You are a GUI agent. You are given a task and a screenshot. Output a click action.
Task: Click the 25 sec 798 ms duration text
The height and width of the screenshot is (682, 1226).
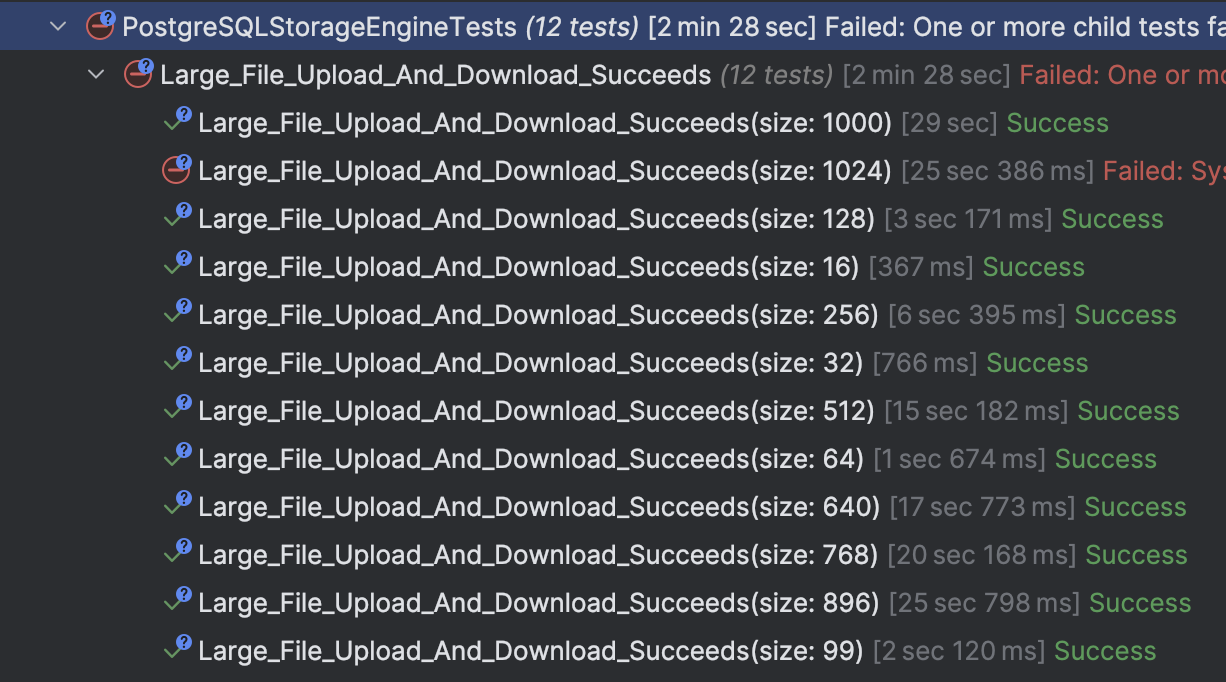(x=984, y=603)
